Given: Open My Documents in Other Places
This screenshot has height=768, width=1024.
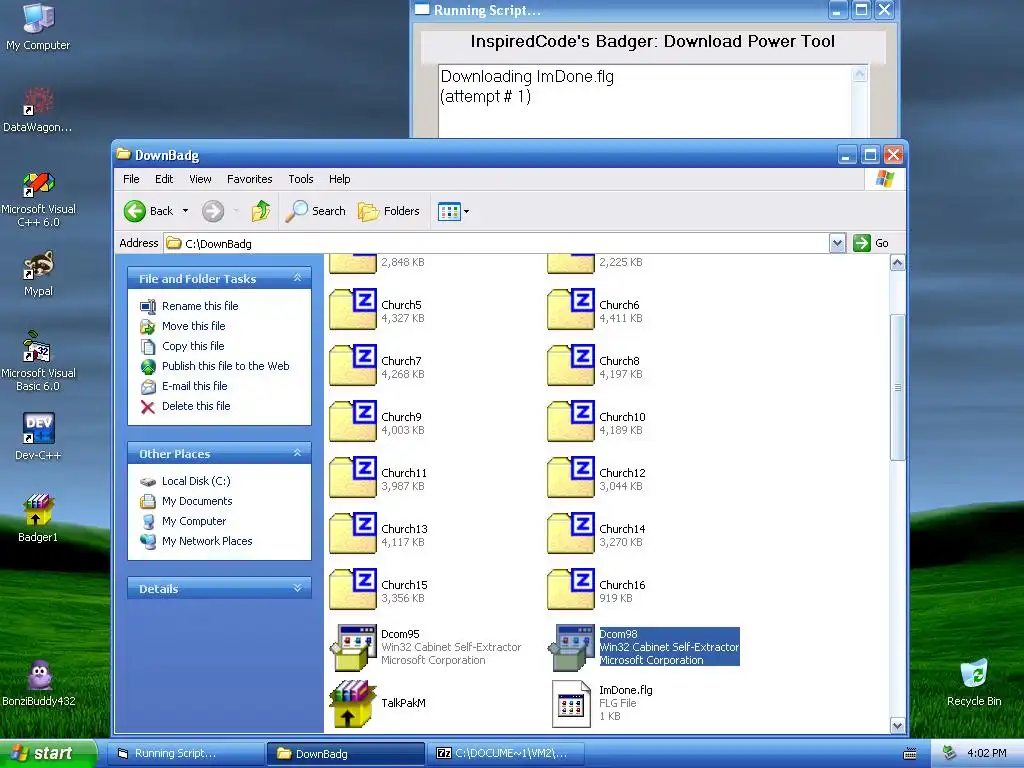Looking at the screenshot, I should click(x=197, y=501).
